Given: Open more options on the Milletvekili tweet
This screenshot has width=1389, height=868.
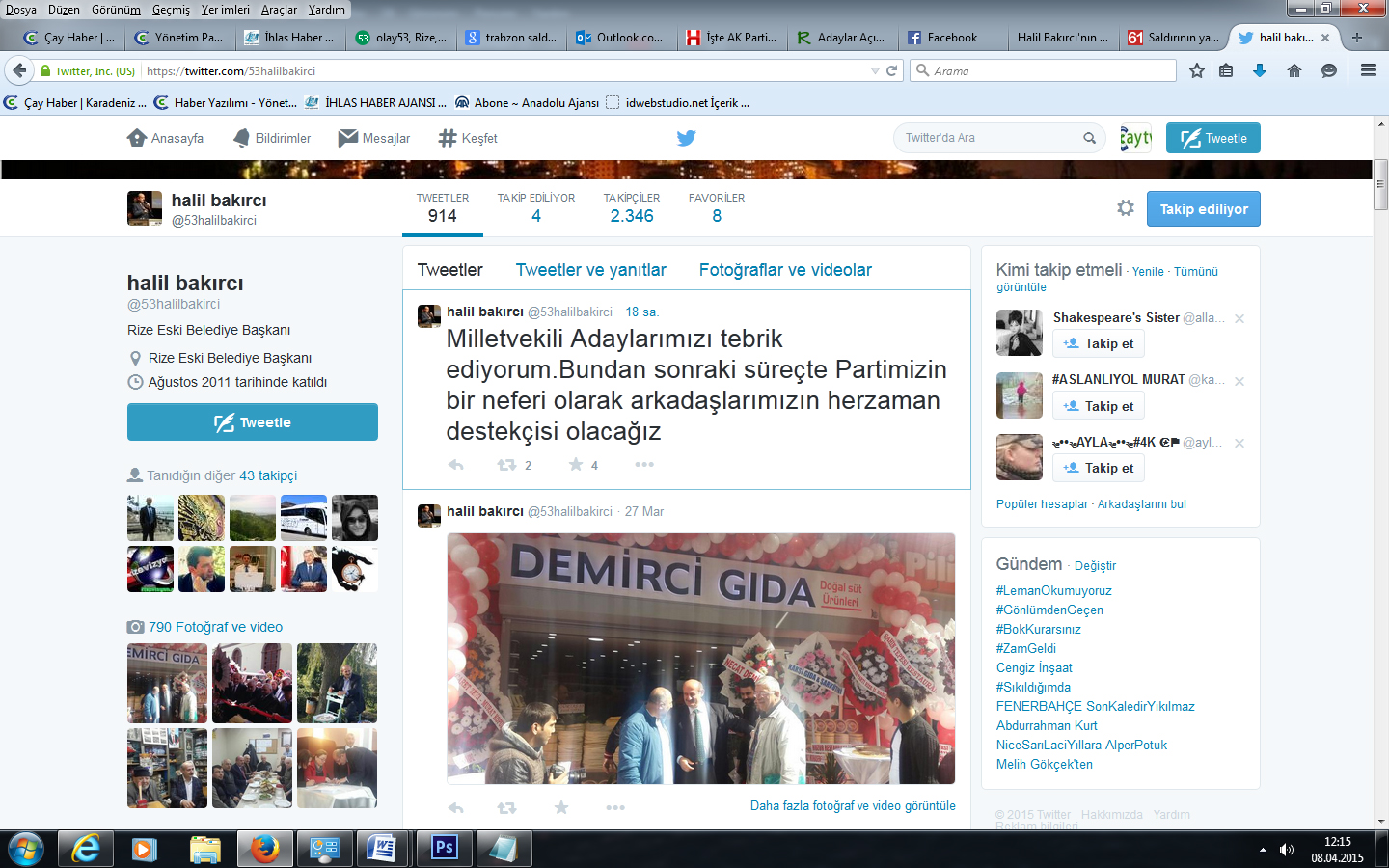Looking at the screenshot, I should pyautogui.click(x=644, y=465).
